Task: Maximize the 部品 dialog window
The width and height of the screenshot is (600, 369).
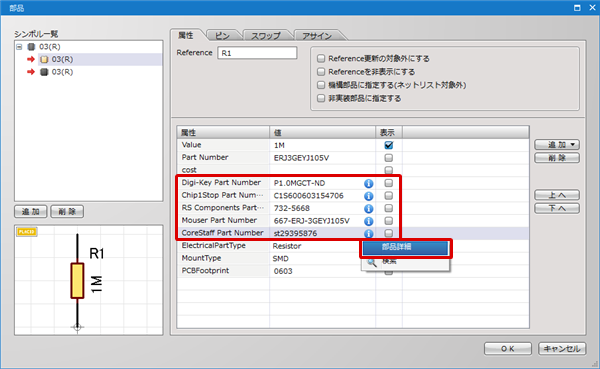Action: [x=577, y=8]
